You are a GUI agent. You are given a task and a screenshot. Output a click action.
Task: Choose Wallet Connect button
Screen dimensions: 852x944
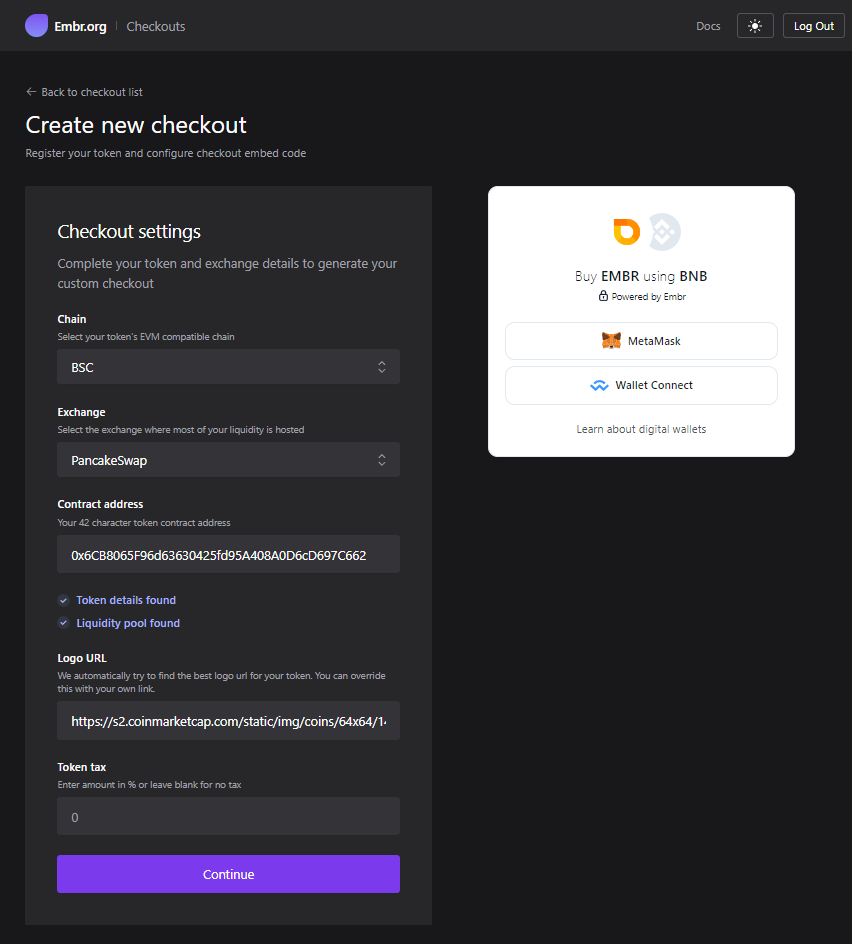tap(641, 385)
